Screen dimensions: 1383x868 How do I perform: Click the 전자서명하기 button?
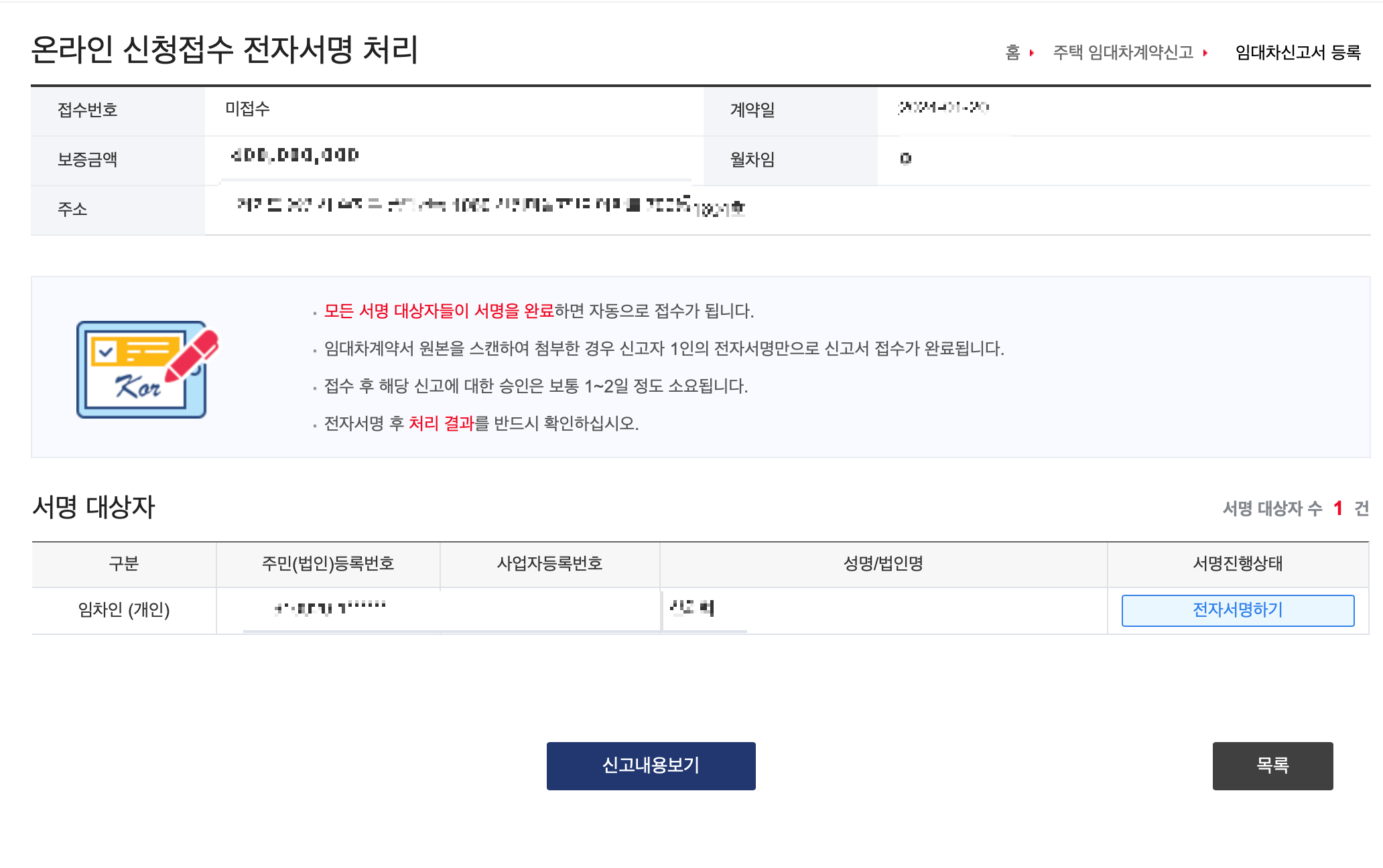[1238, 610]
